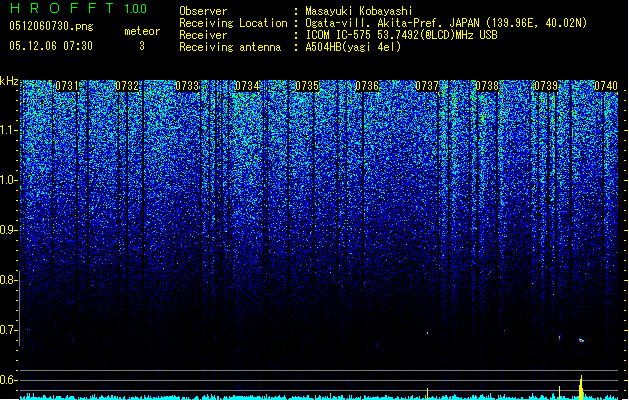Click the 0735 time marker

[x=307, y=86]
